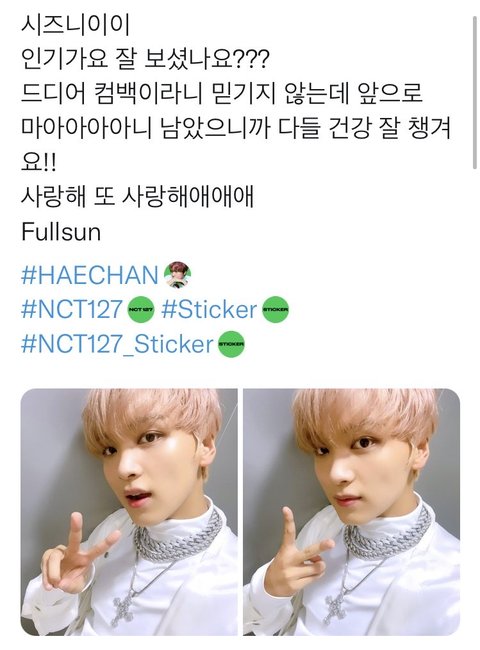Open the #NCT127 hashtag
This screenshot has height=650, width=480.
tap(72, 309)
